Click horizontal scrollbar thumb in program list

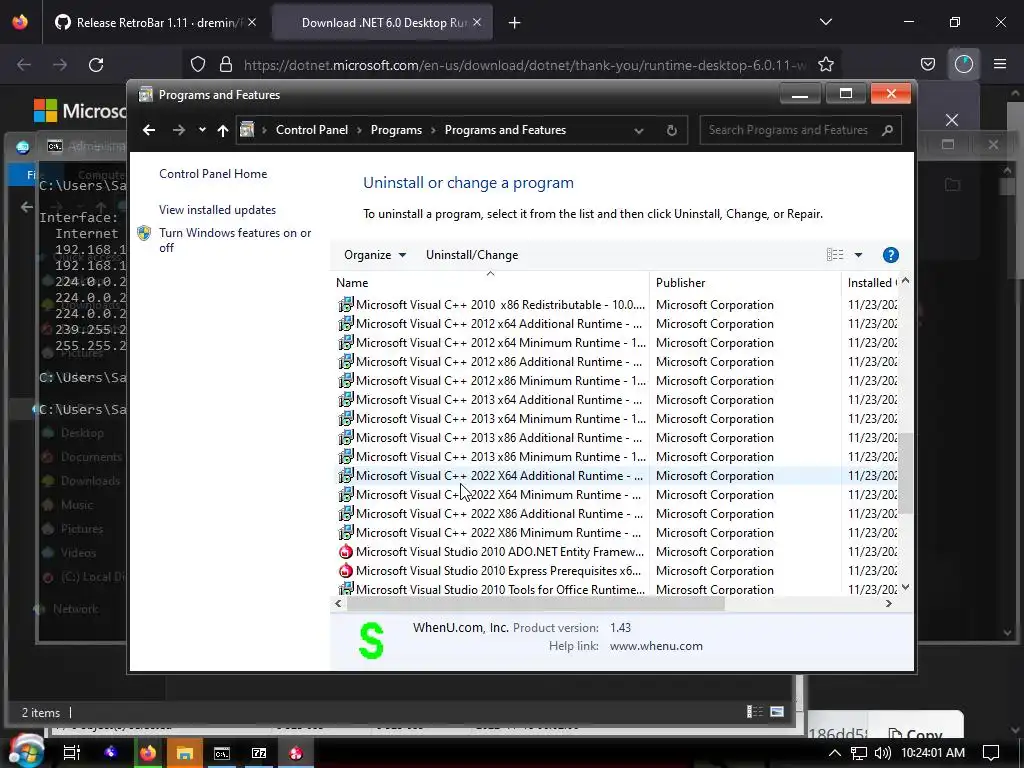click(536, 603)
